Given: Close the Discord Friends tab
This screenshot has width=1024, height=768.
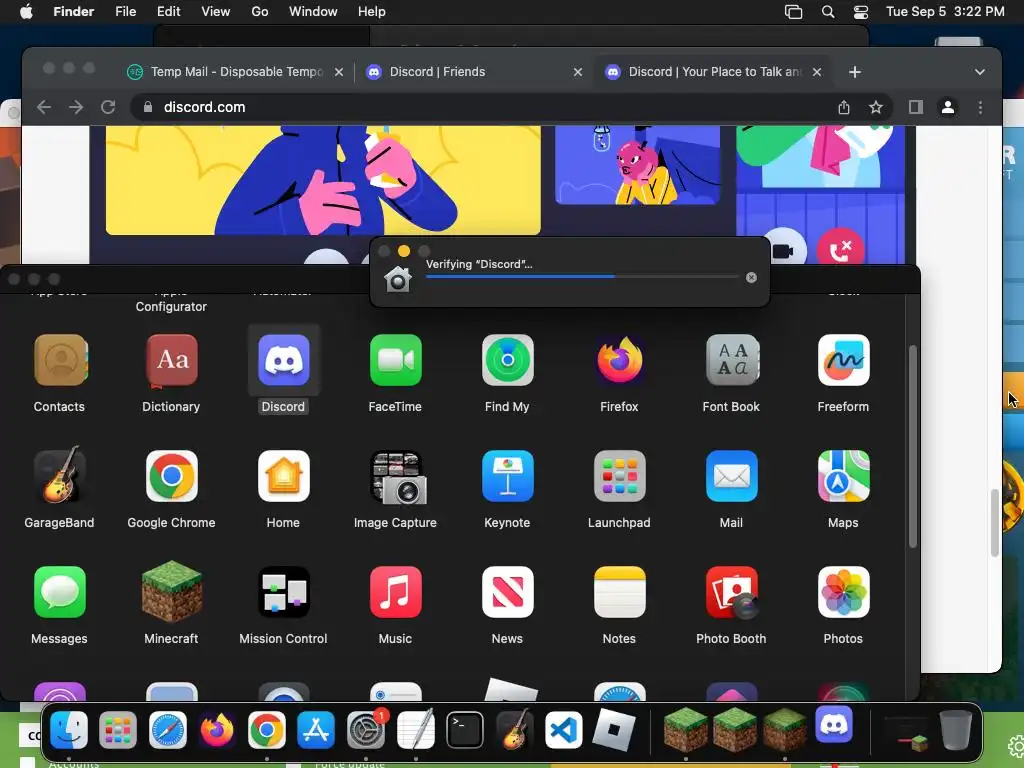Looking at the screenshot, I should point(578,72).
